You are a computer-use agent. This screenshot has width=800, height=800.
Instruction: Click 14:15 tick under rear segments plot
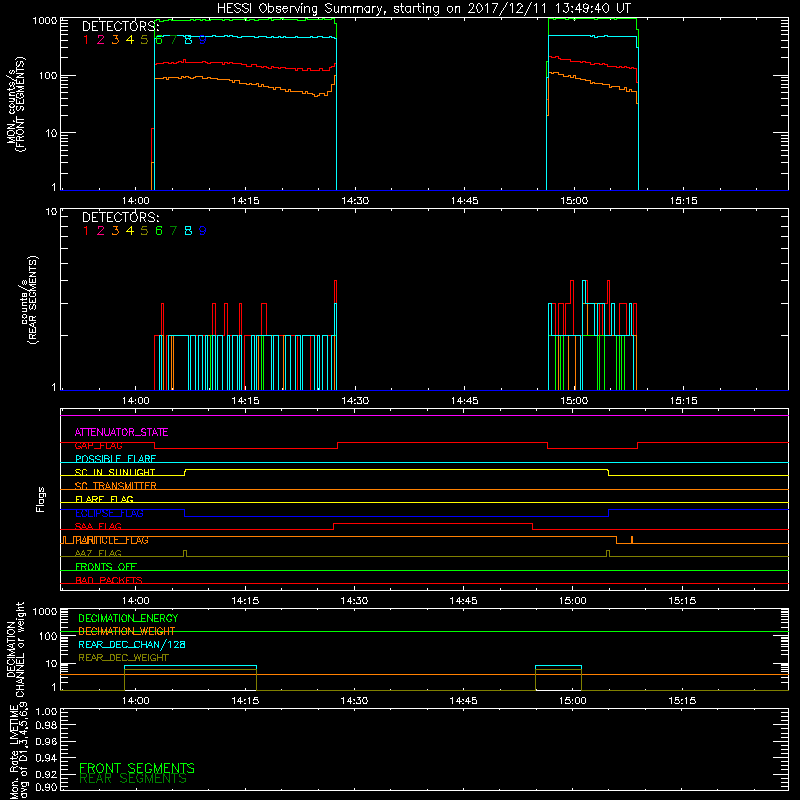[245, 401]
